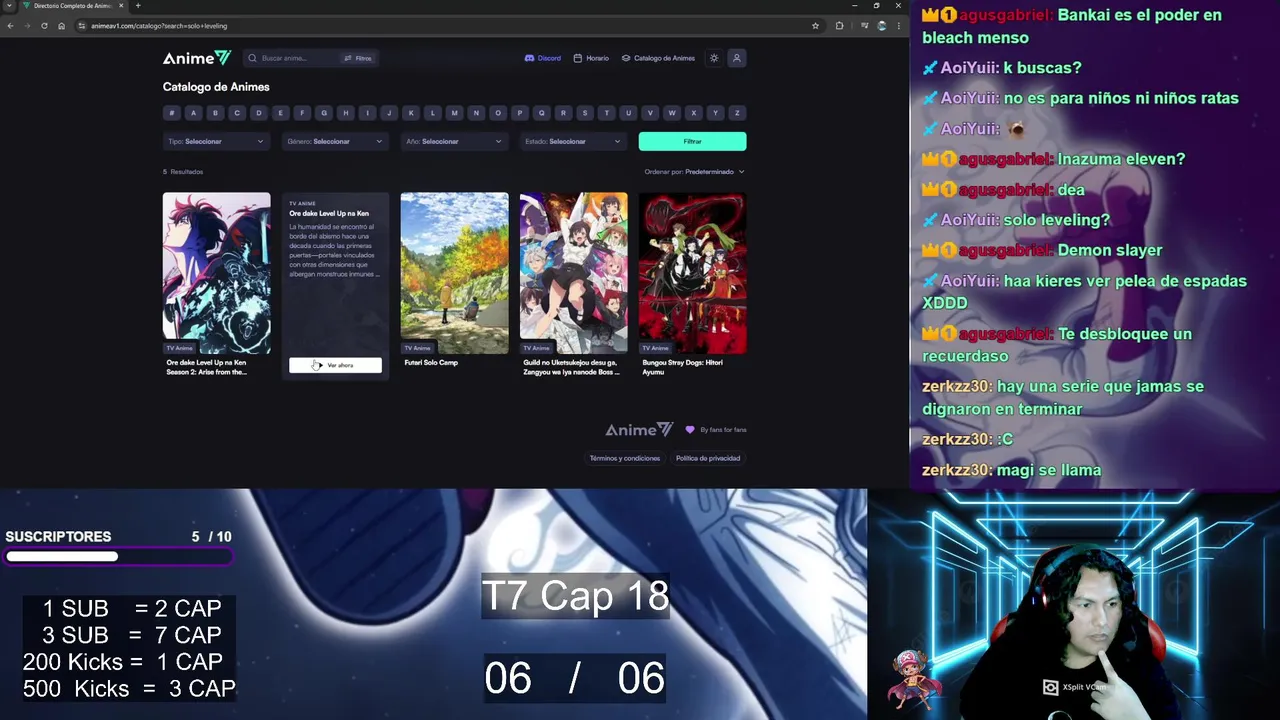The height and width of the screenshot is (720, 1280).
Task: Click the Ver ahora button
Action: pyautogui.click(x=335, y=365)
